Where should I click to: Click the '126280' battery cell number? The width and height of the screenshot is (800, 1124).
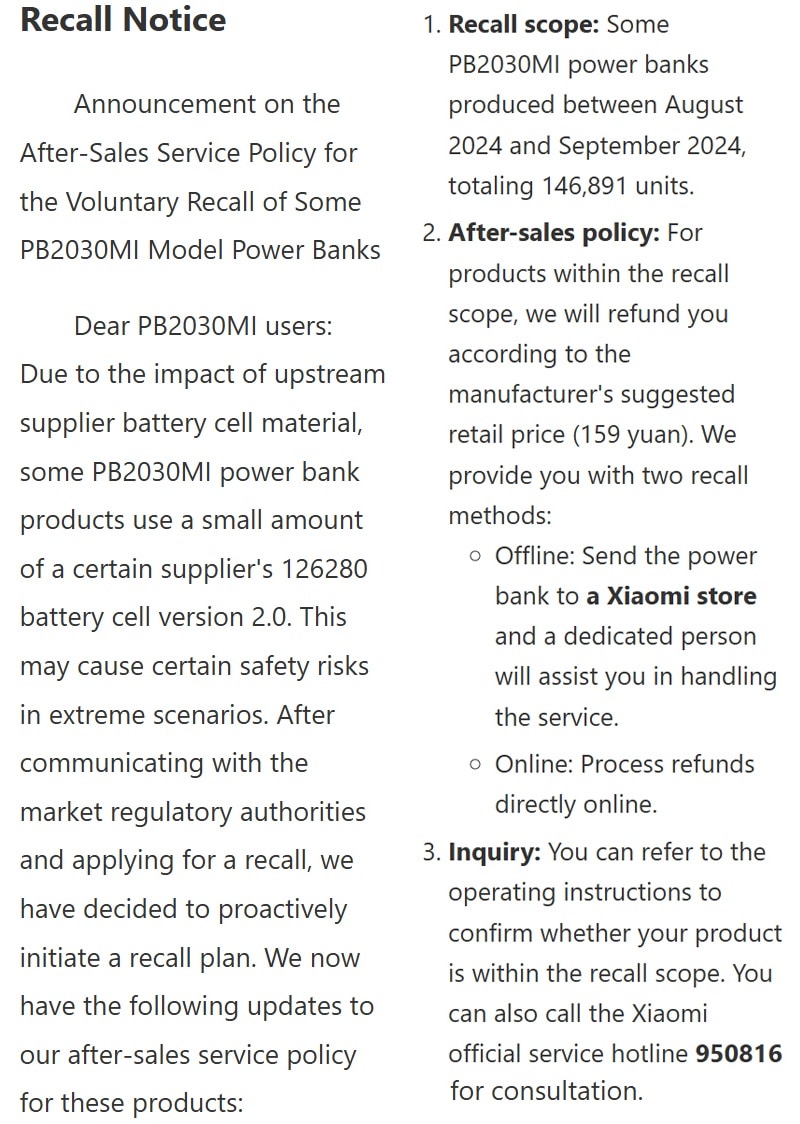coord(324,569)
